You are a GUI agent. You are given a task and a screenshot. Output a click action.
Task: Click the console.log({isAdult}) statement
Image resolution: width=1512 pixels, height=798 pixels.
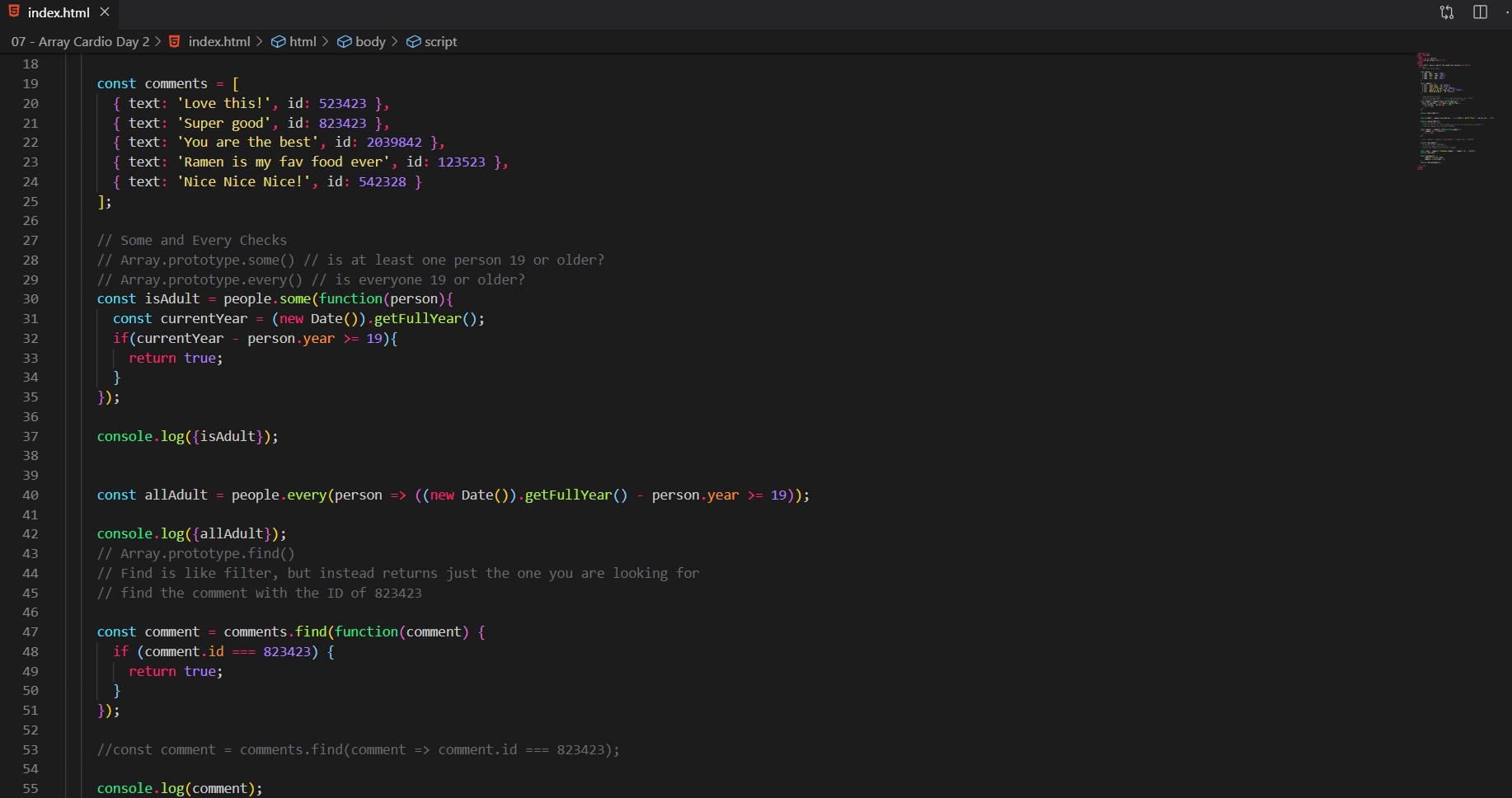[x=188, y=436]
